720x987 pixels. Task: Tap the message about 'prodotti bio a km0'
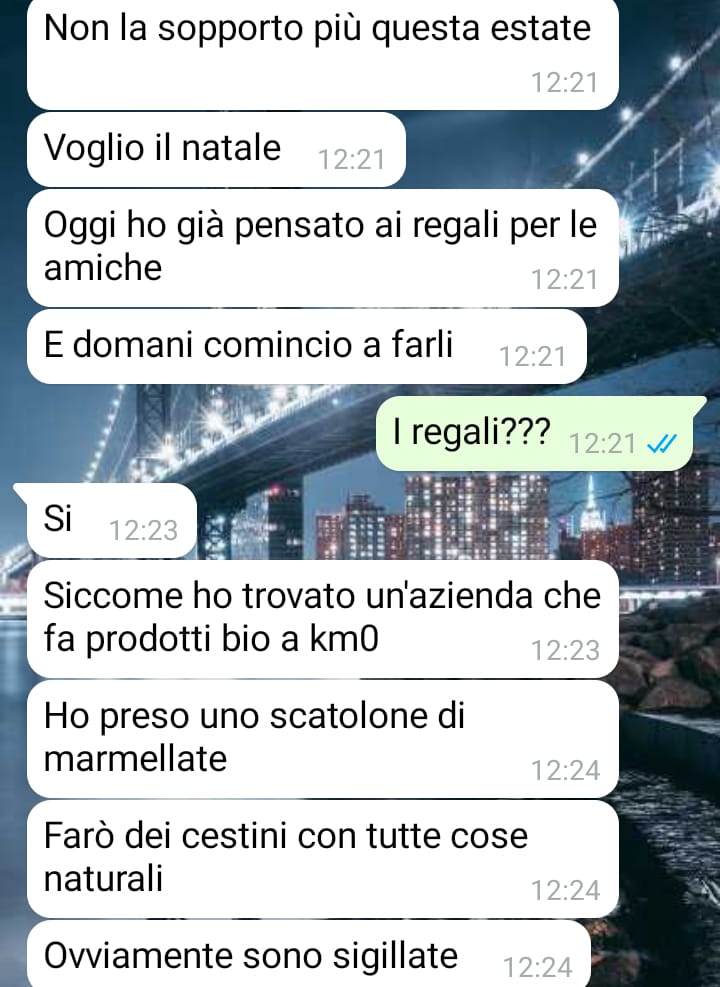(x=322, y=619)
